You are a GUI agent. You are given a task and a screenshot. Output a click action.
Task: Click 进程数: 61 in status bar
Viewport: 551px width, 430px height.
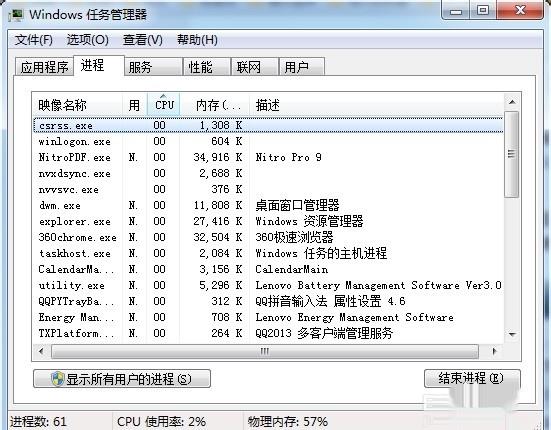[38, 422]
